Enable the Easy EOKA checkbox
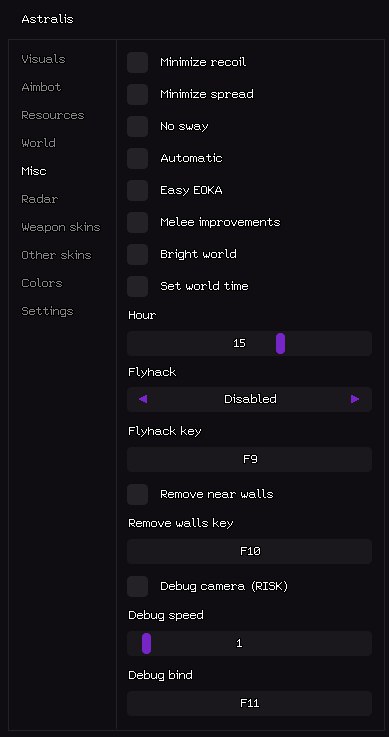The image size is (389, 737). tap(138, 190)
